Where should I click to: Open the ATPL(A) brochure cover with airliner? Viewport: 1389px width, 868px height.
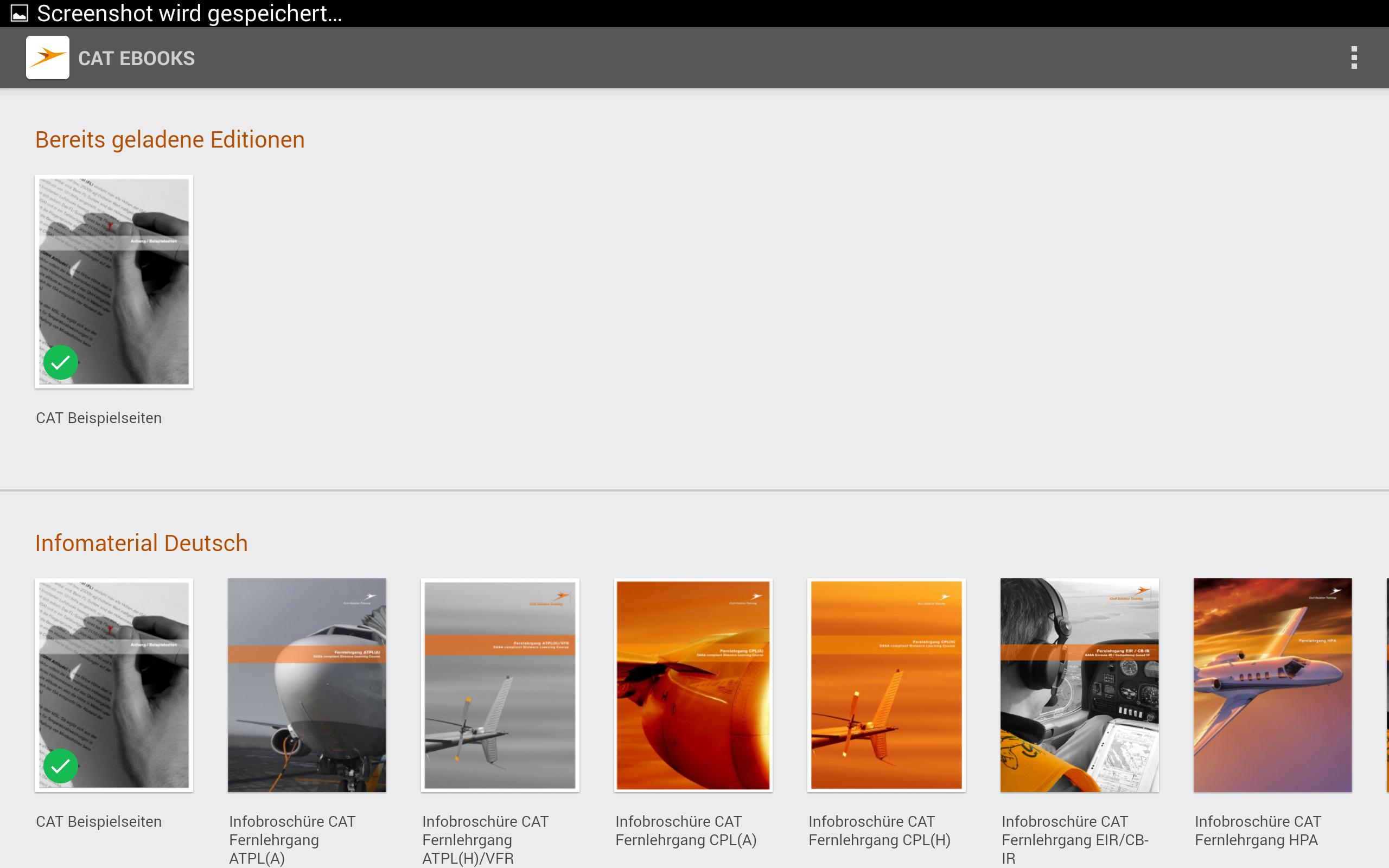(x=307, y=685)
